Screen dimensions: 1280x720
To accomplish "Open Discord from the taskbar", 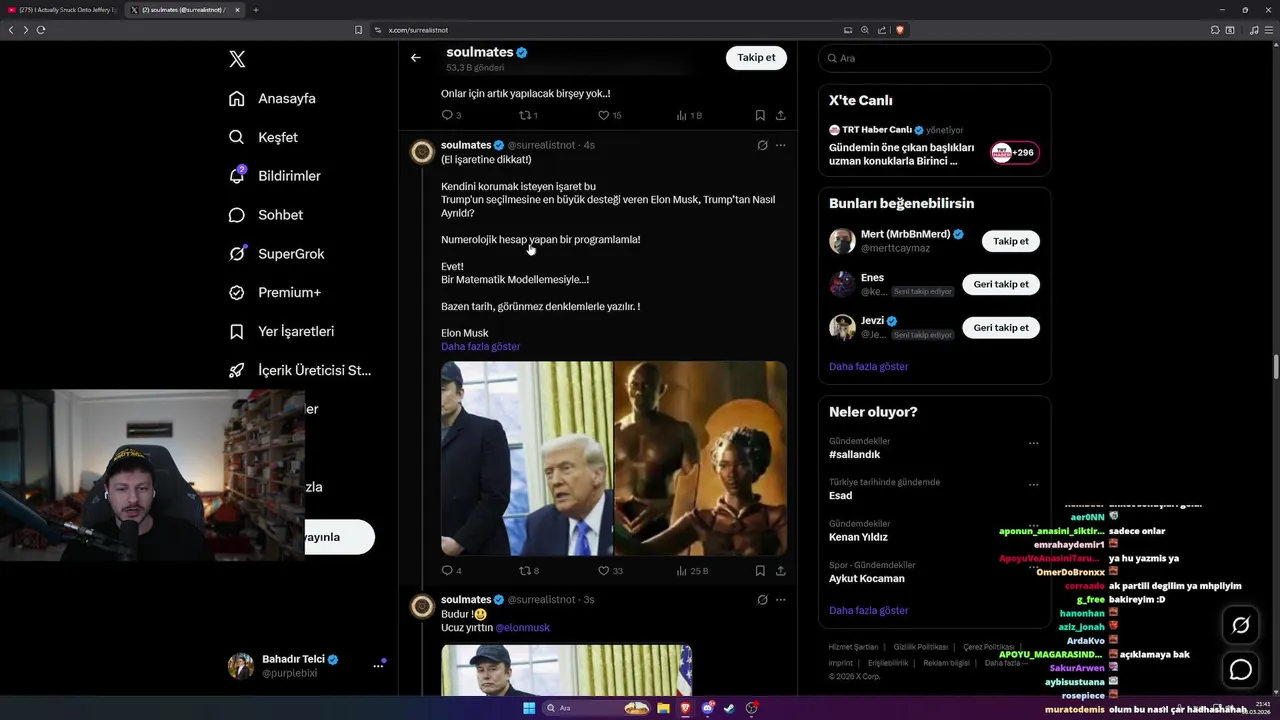I will pos(708,708).
